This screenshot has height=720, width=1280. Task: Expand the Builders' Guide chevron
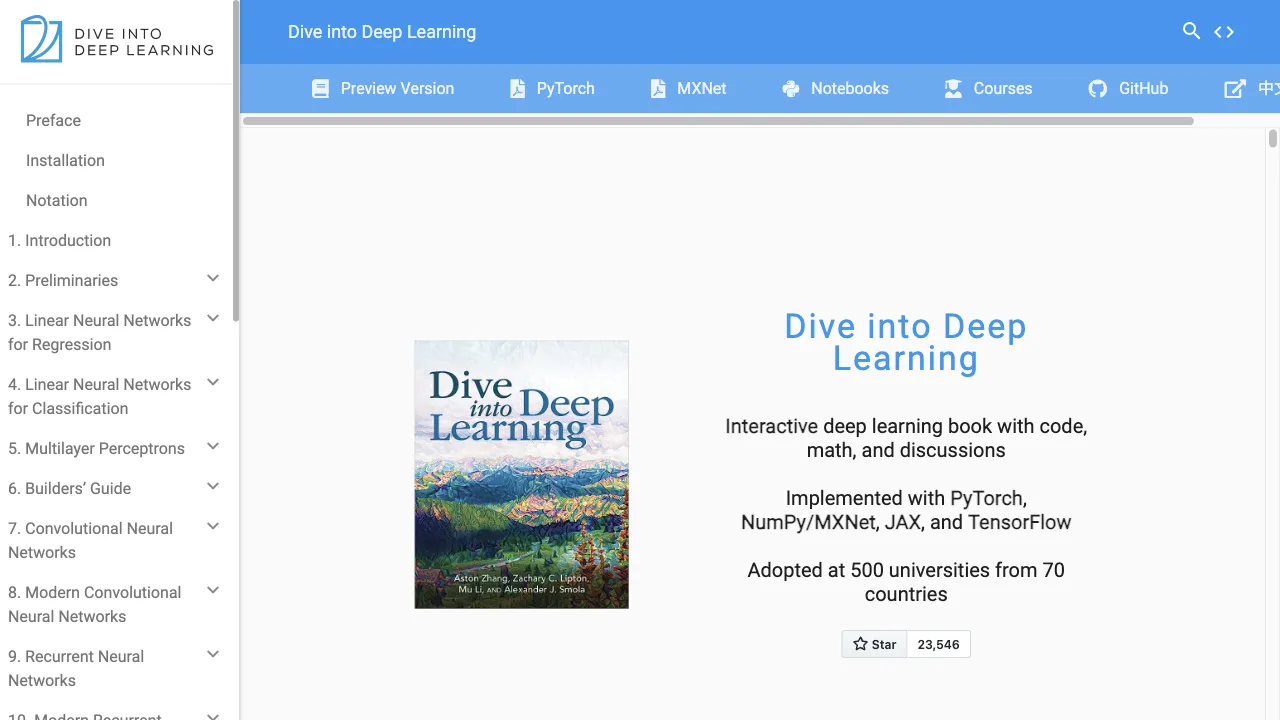coord(213,487)
